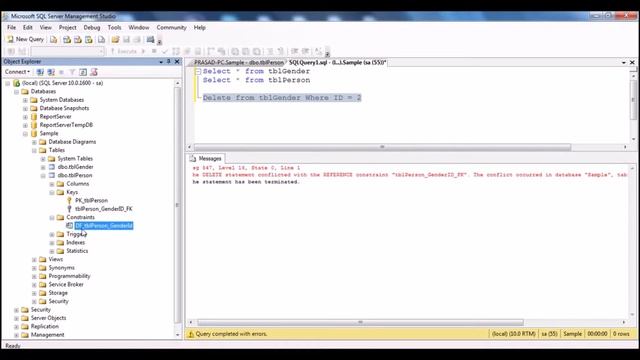The width and height of the screenshot is (640, 360).
Task: Open the Project menu
Action: point(67,27)
